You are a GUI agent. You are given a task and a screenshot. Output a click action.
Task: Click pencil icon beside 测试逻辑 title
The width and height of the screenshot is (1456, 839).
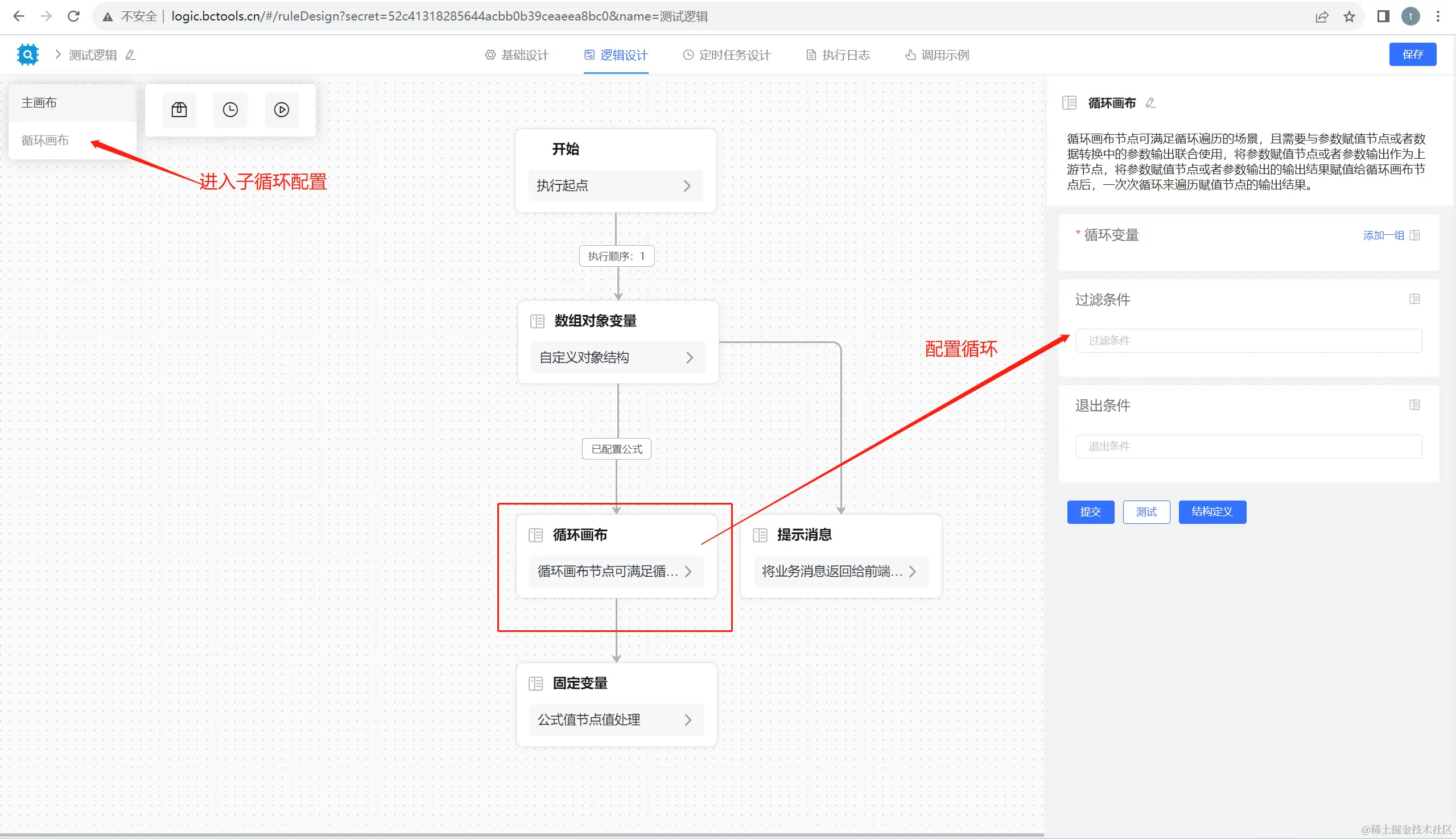point(131,55)
